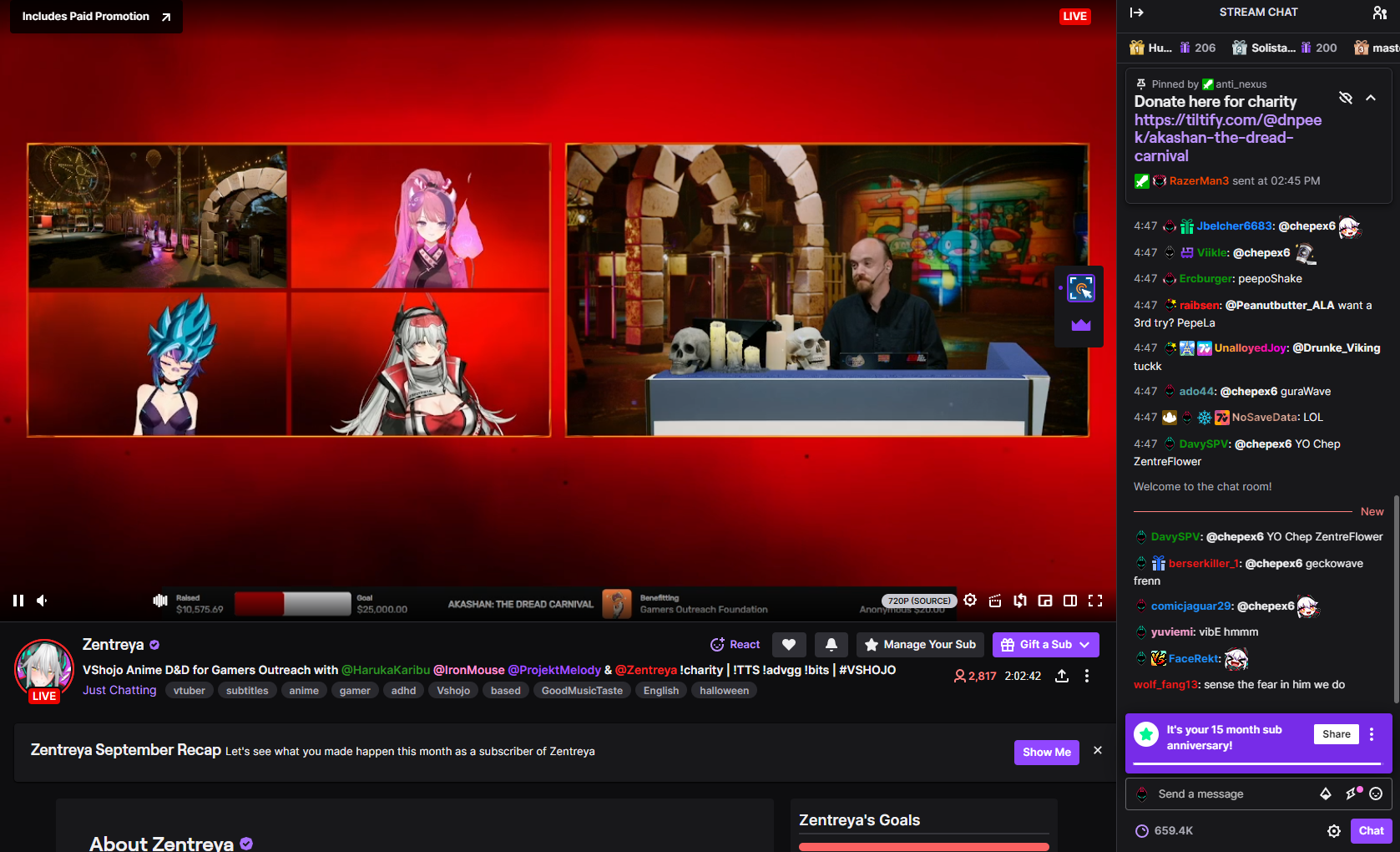
Task: Select the halloween tag
Action: coord(724,690)
